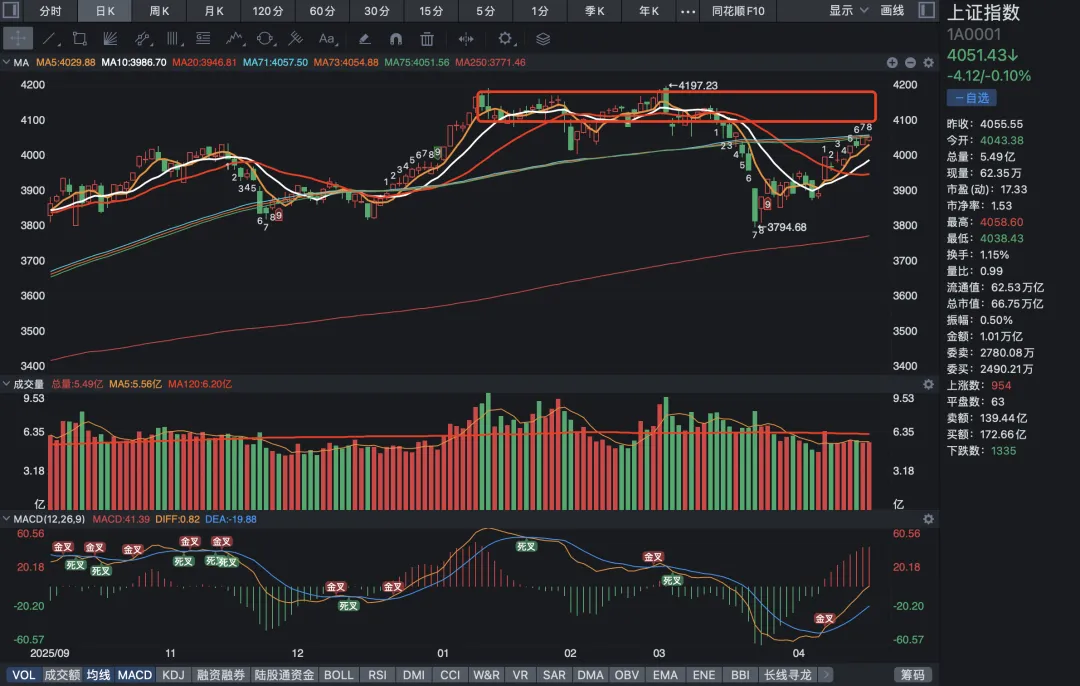Viewport: 1080px width, 686px height.
Task: Switch to 月K monthly candlestick
Action: pos(214,11)
